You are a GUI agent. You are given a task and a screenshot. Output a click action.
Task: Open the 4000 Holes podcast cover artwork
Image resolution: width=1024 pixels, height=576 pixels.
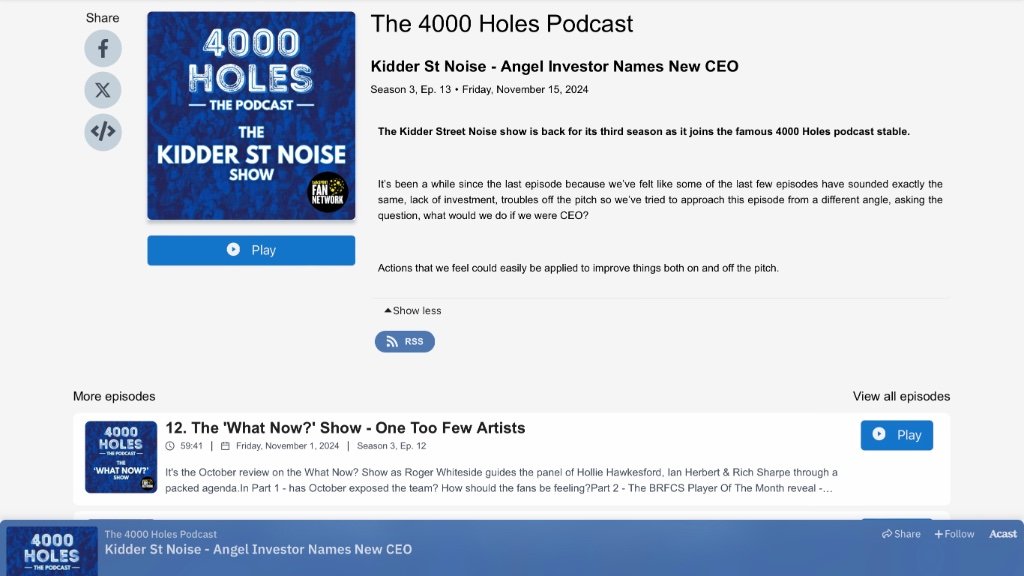[251, 116]
